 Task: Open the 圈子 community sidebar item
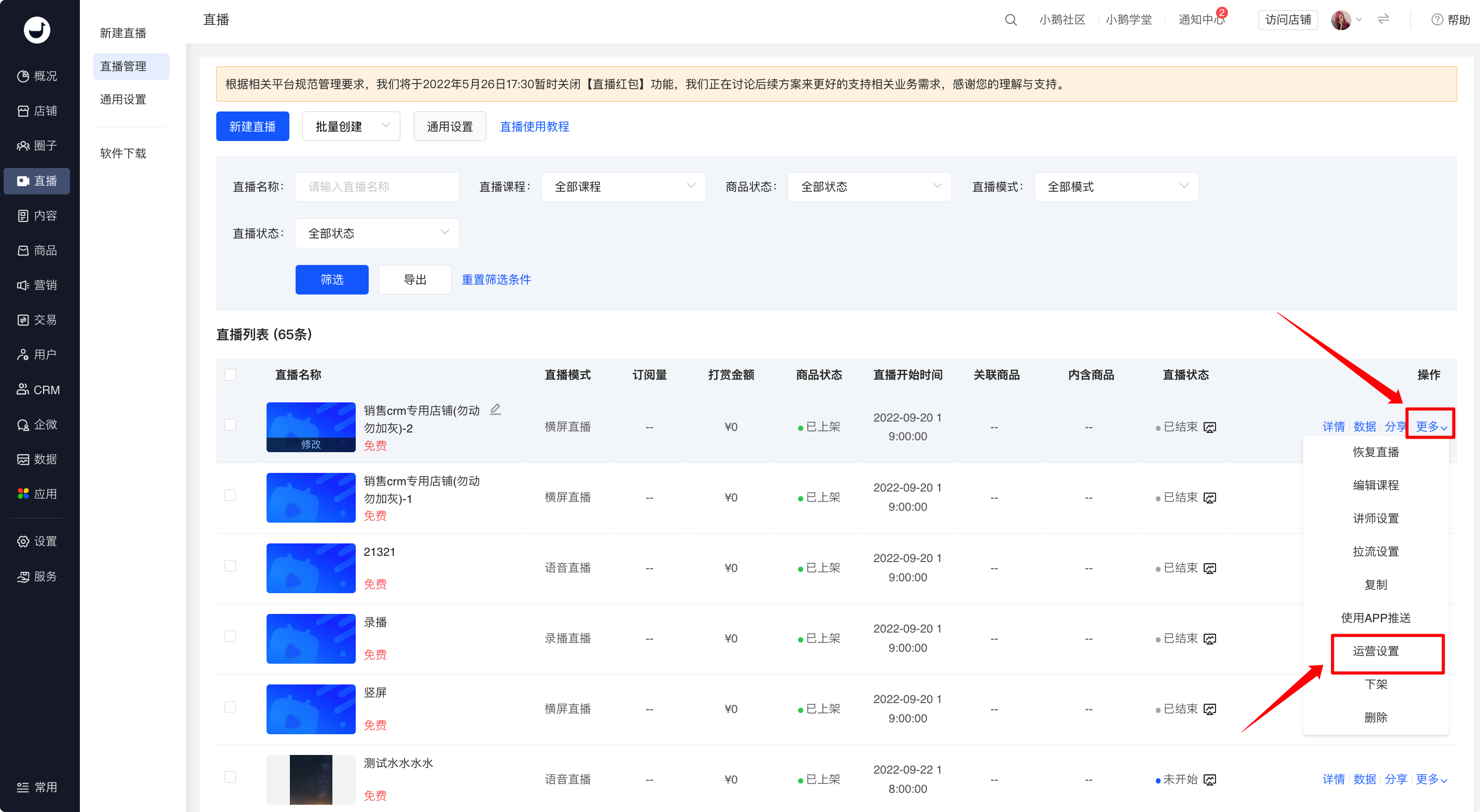37,145
